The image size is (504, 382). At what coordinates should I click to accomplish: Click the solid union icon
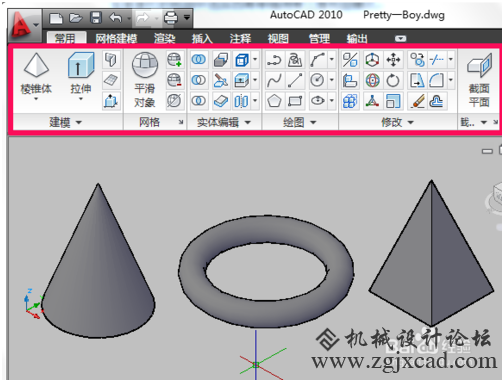tap(199, 60)
